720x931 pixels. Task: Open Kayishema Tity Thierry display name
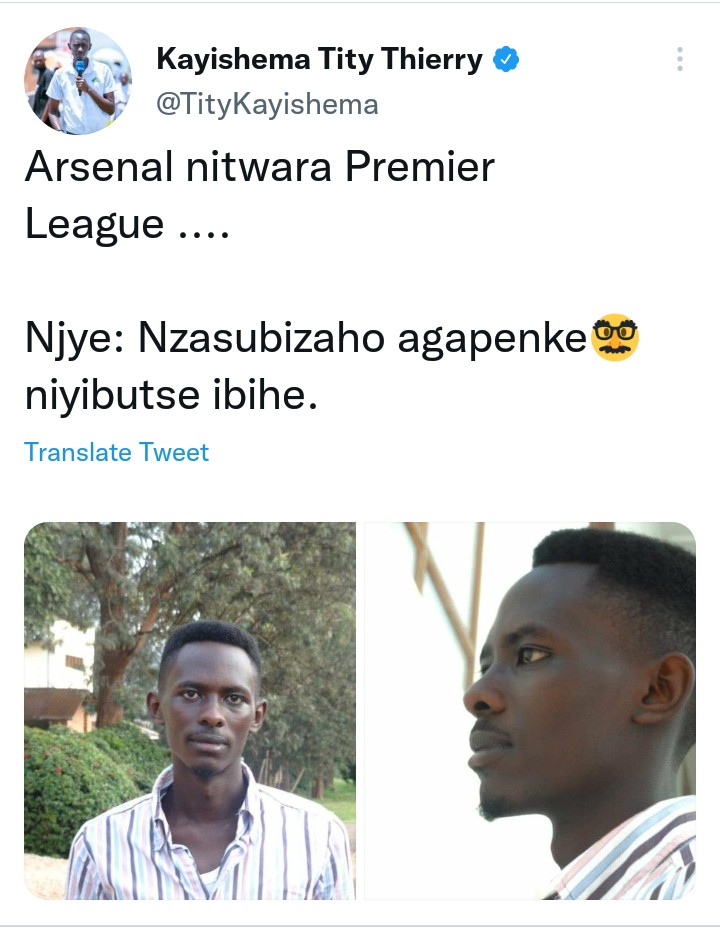click(x=320, y=61)
